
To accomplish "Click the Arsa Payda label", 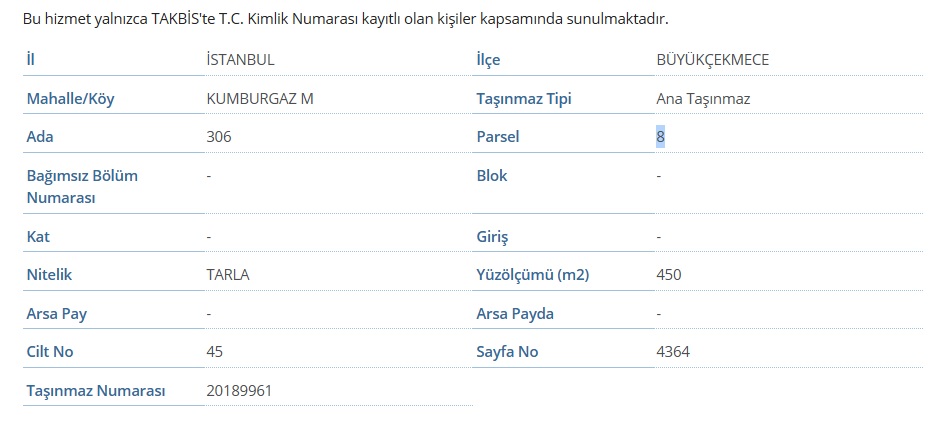I will tap(515, 313).
